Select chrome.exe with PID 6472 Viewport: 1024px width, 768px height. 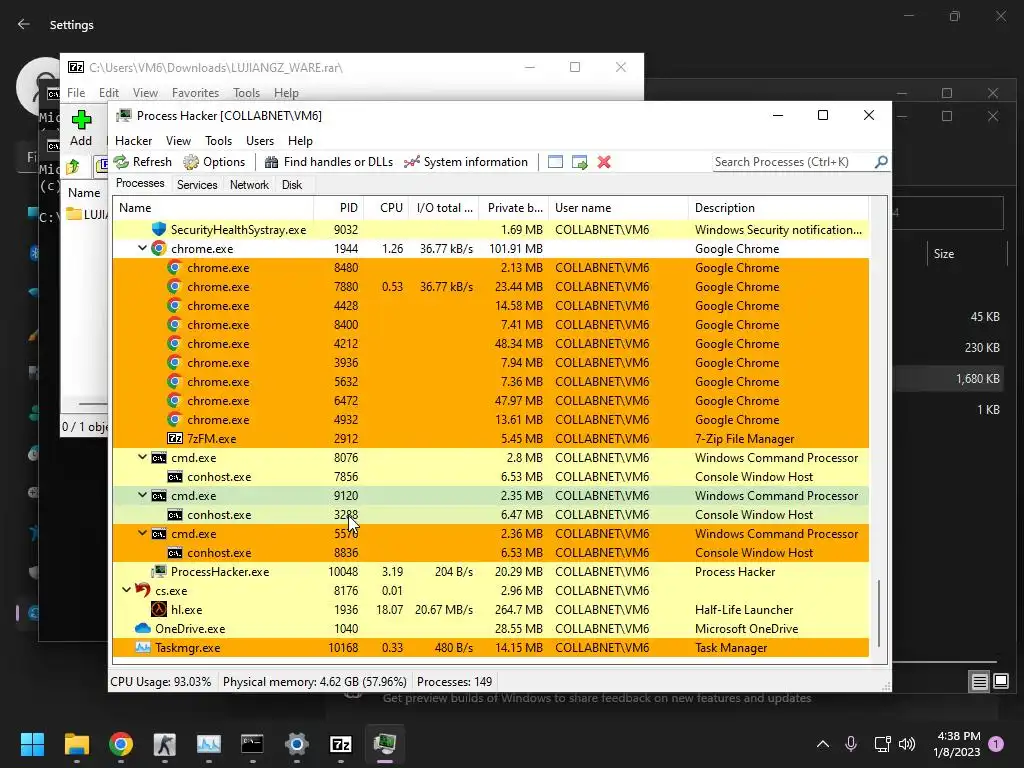pyautogui.click(x=490, y=400)
